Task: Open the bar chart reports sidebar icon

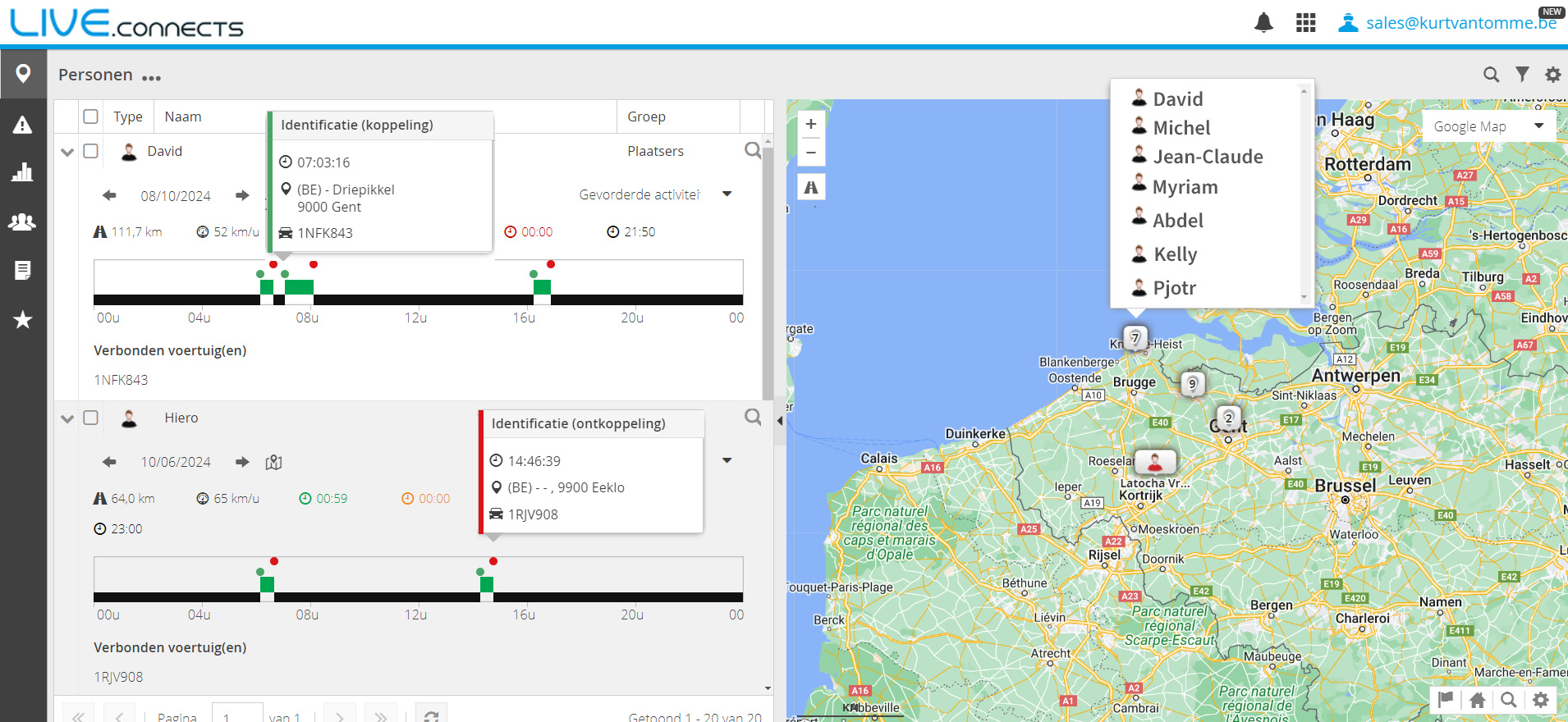Action: coord(23,172)
